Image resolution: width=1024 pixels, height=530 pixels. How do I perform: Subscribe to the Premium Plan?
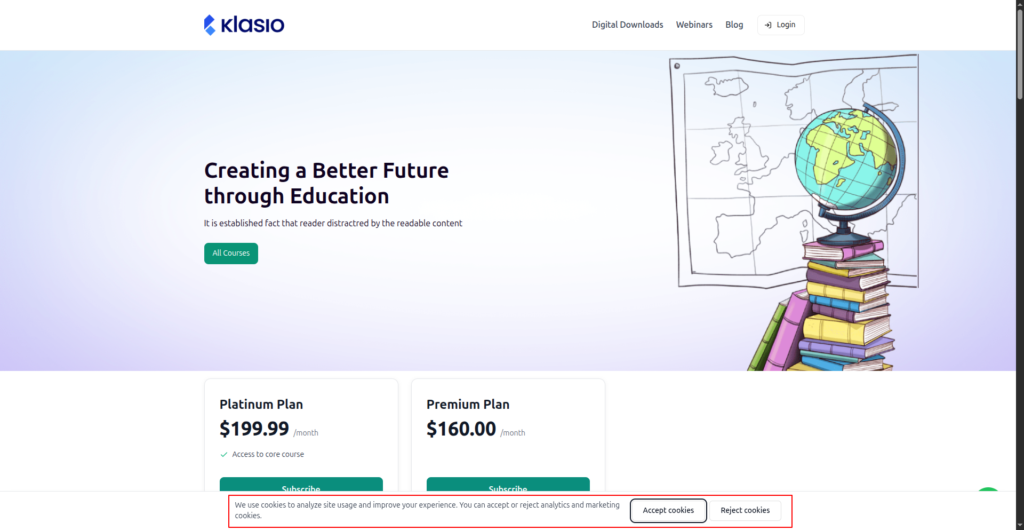click(x=508, y=485)
